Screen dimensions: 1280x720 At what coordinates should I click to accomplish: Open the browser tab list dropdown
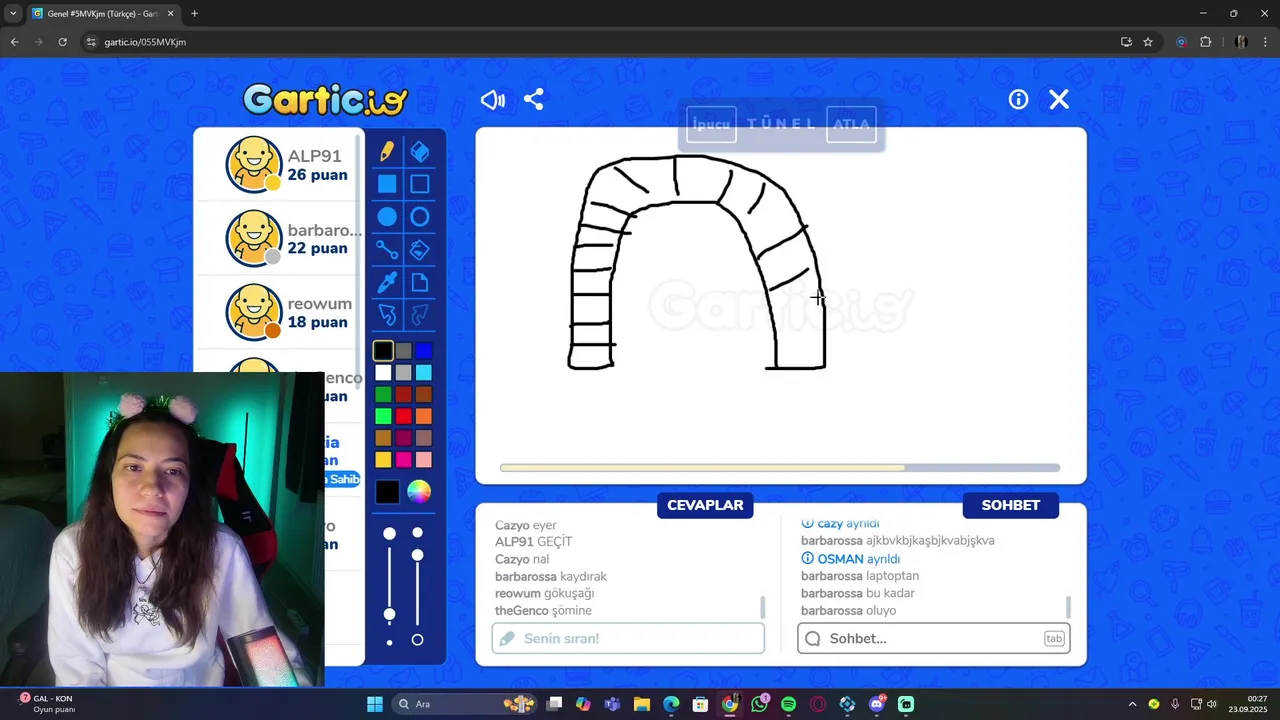click(x=13, y=14)
